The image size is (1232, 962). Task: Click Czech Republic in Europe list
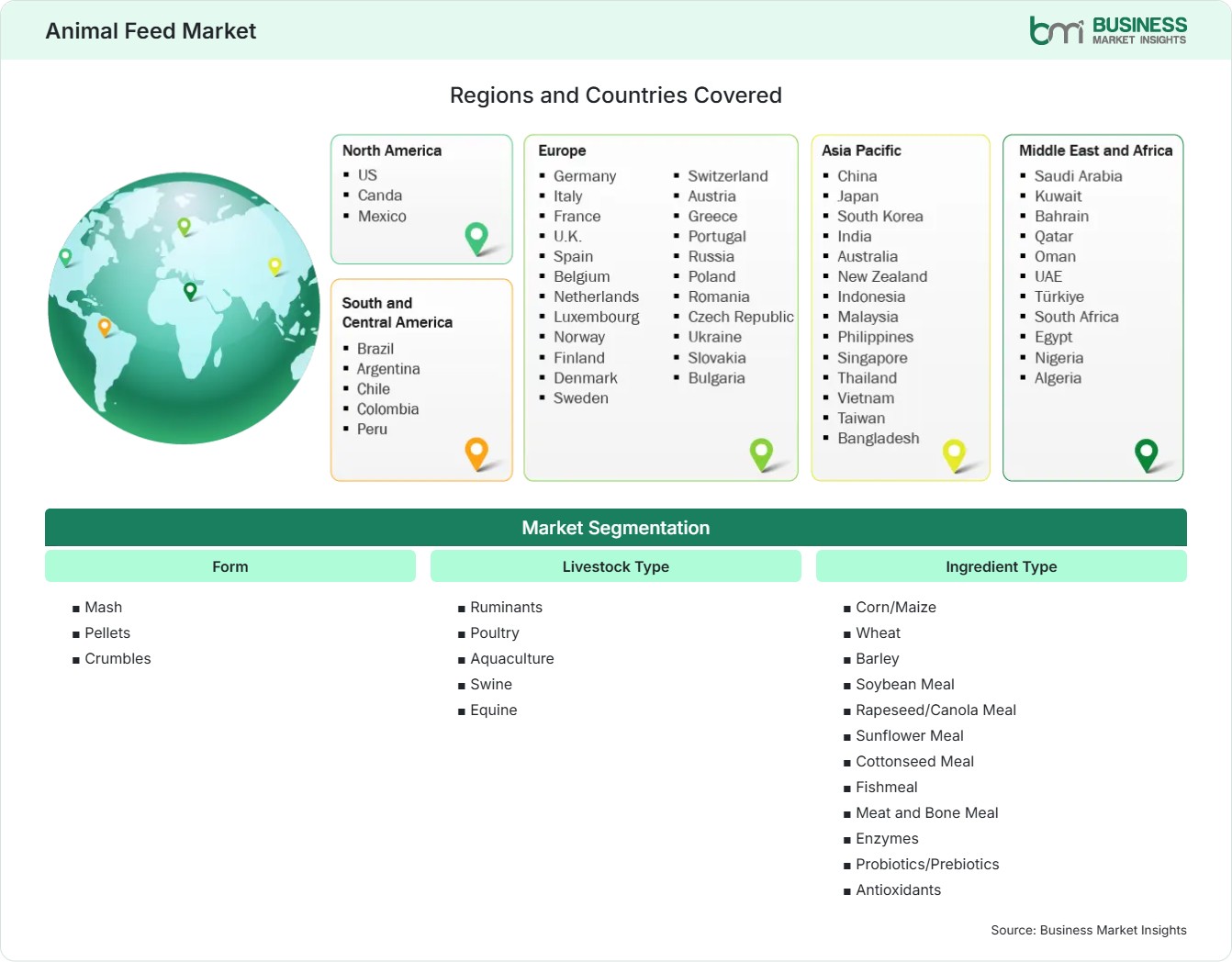point(741,318)
